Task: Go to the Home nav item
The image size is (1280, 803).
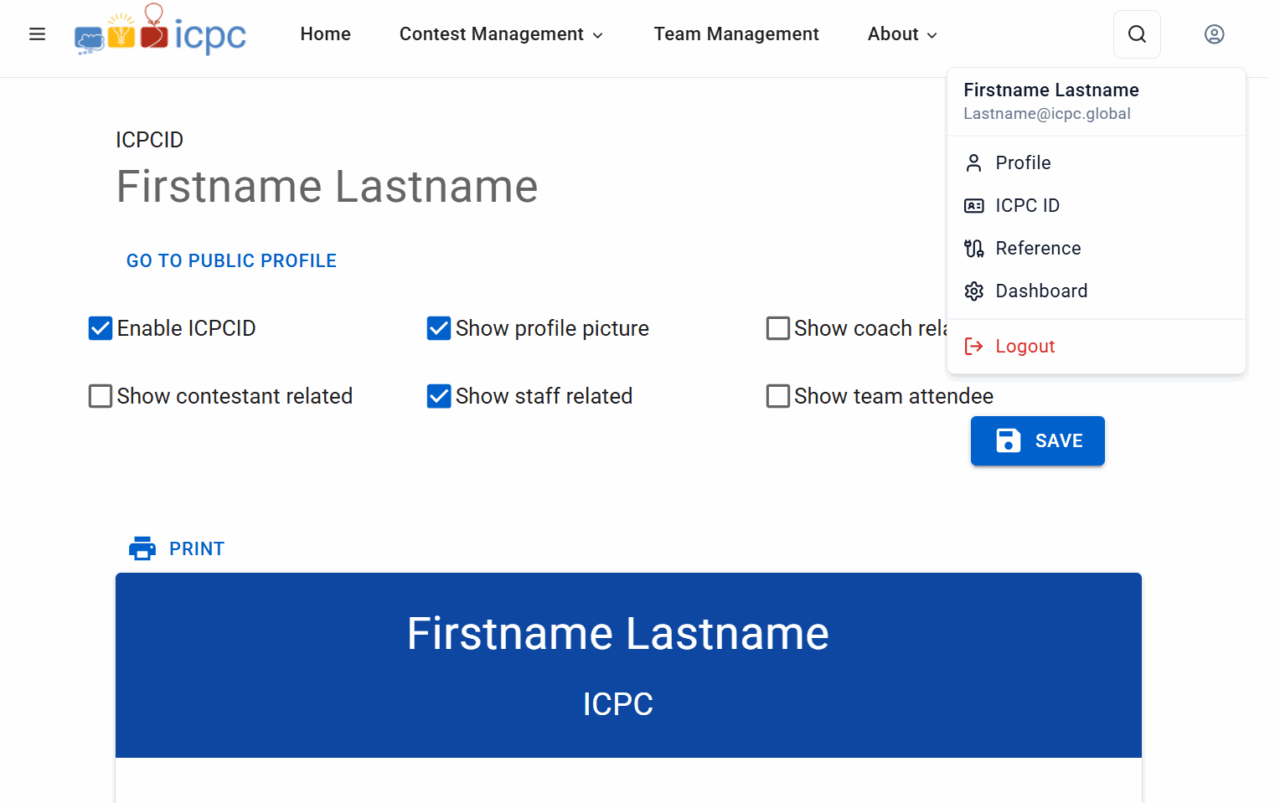Action: pos(325,34)
